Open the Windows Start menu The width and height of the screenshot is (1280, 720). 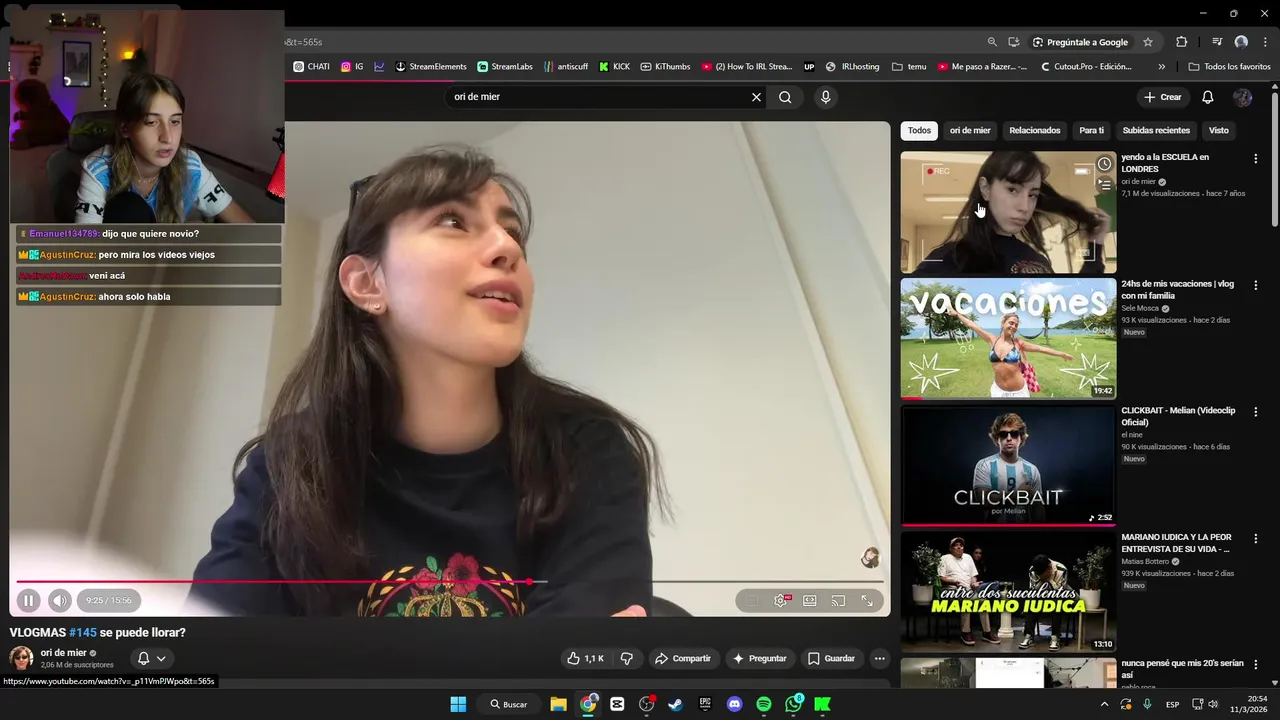tap(458, 704)
